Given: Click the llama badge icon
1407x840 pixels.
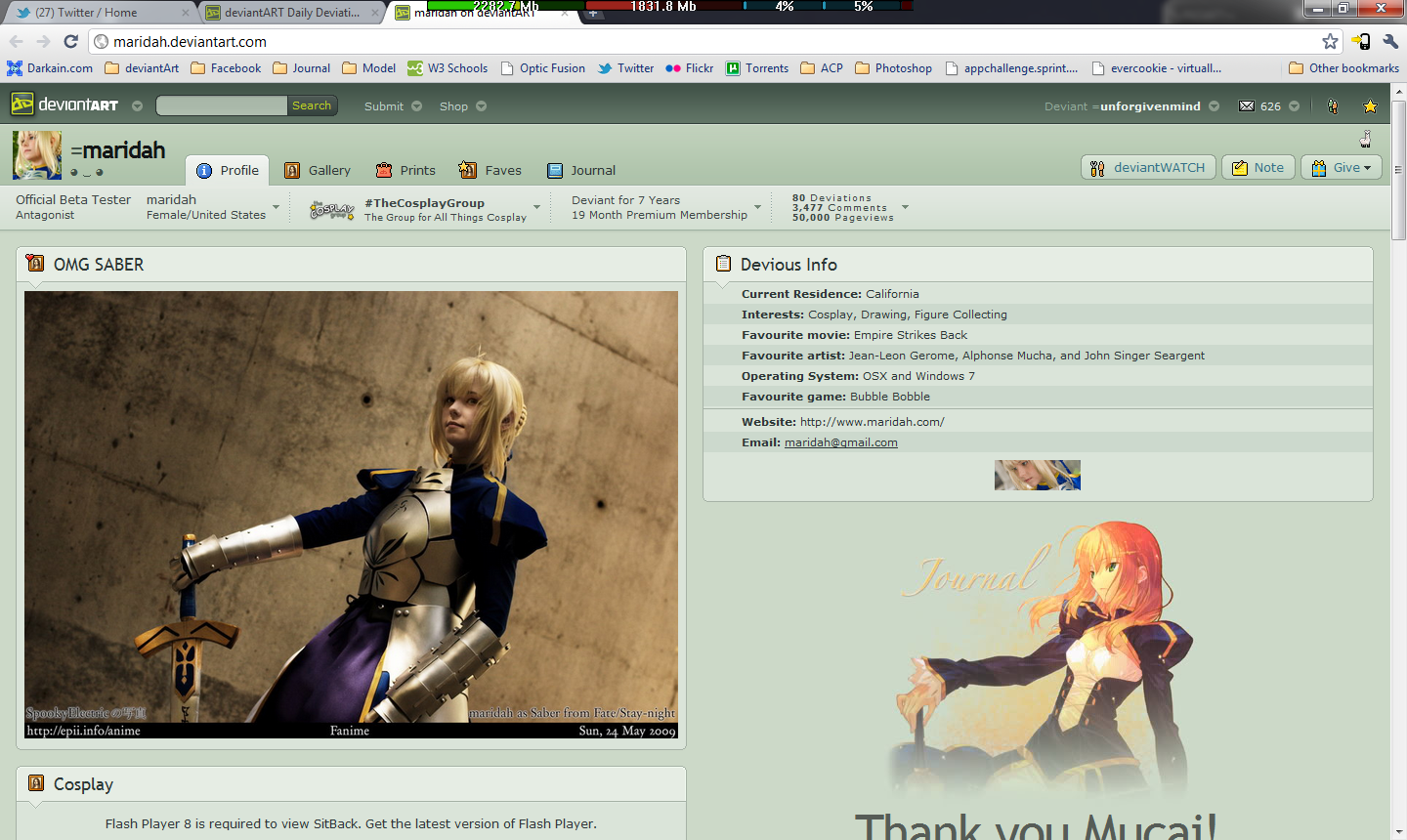Looking at the screenshot, I should (x=1365, y=139).
